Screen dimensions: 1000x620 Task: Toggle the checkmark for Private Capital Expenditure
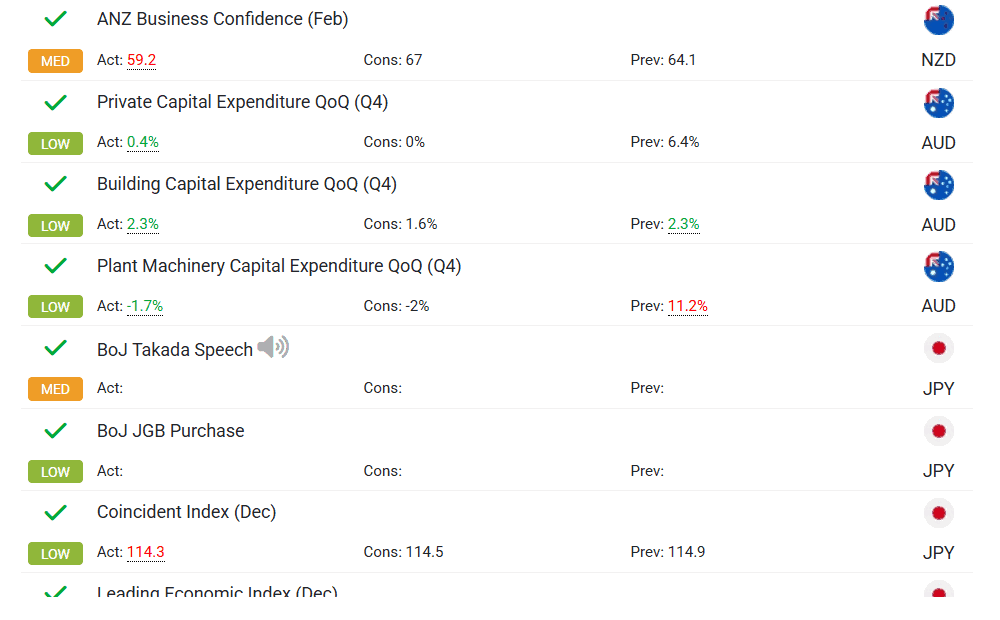coord(56,102)
